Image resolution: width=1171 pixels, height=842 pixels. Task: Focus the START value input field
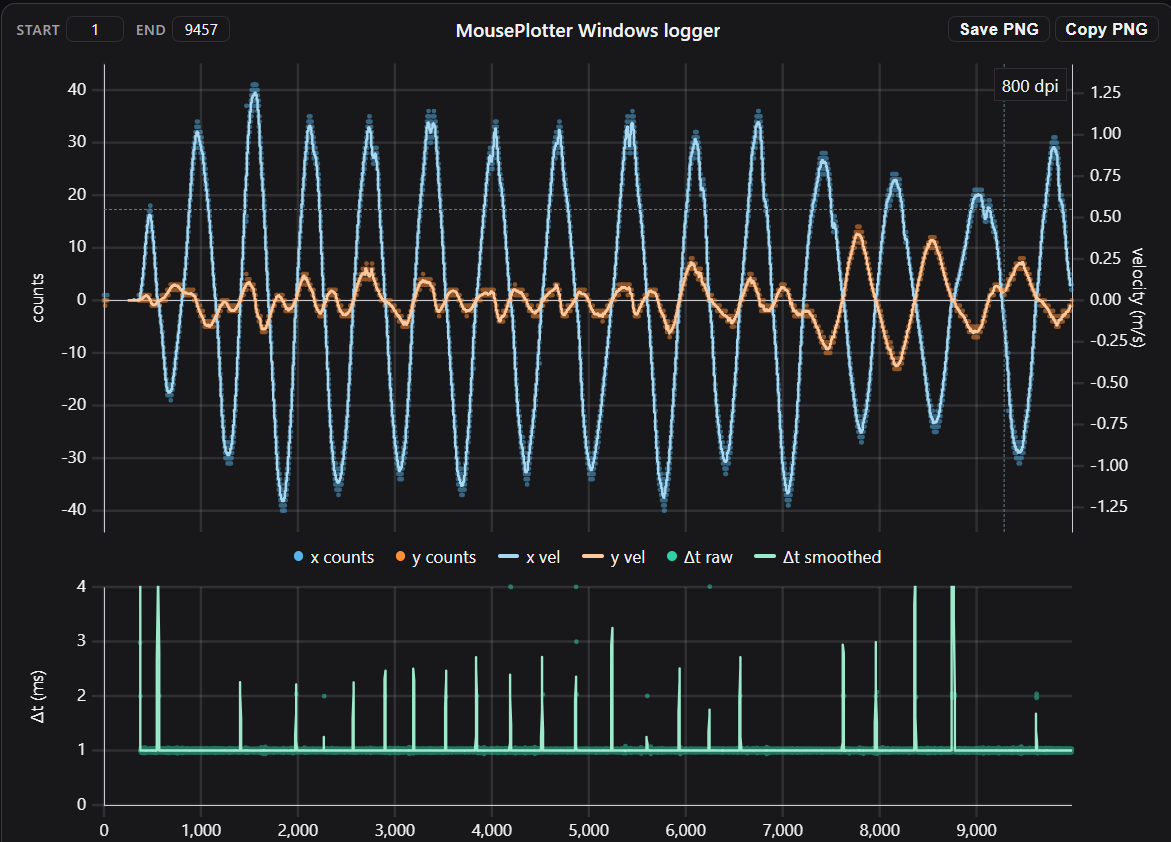click(95, 30)
